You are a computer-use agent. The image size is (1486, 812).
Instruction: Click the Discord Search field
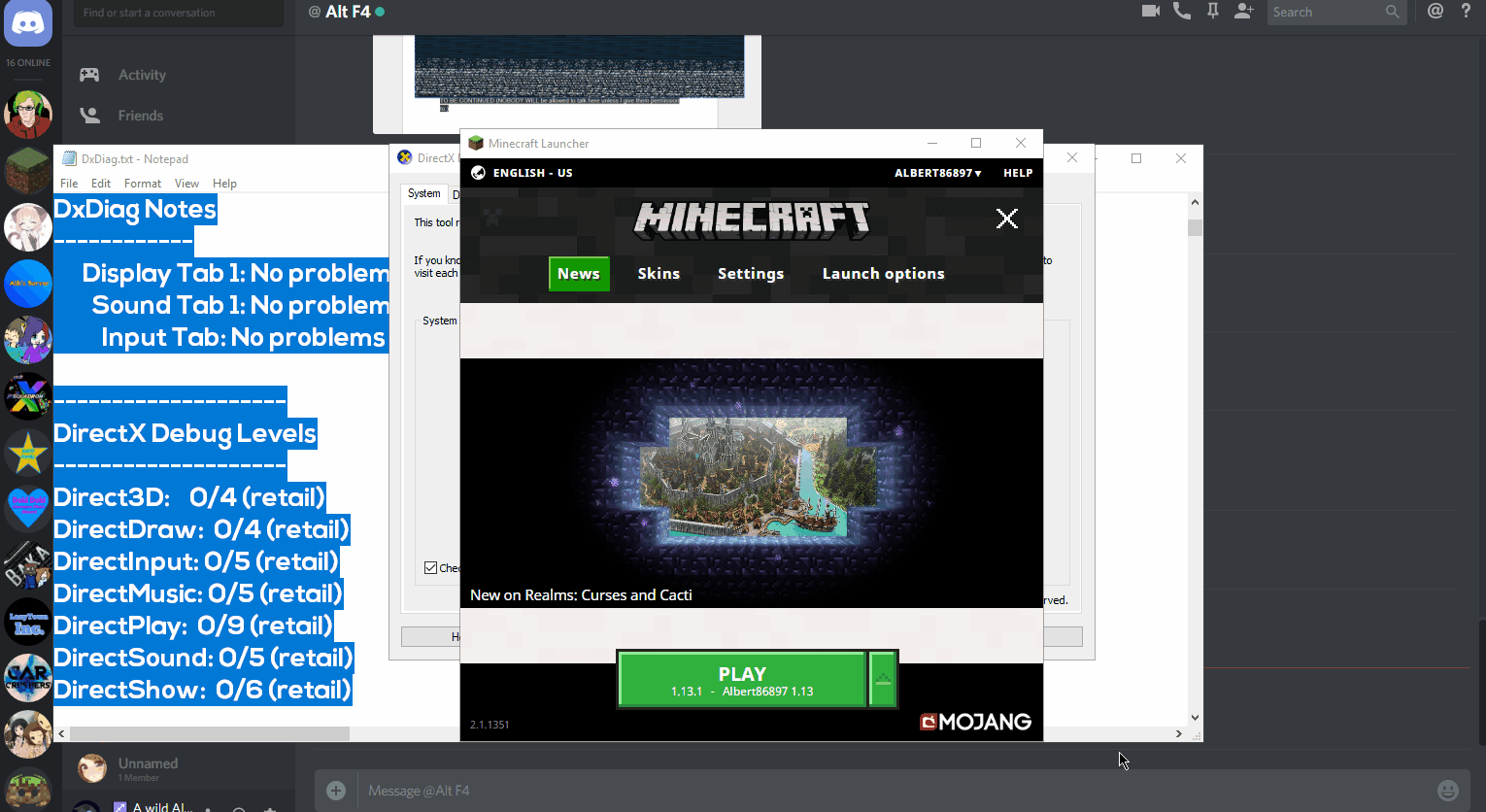pos(1336,12)
